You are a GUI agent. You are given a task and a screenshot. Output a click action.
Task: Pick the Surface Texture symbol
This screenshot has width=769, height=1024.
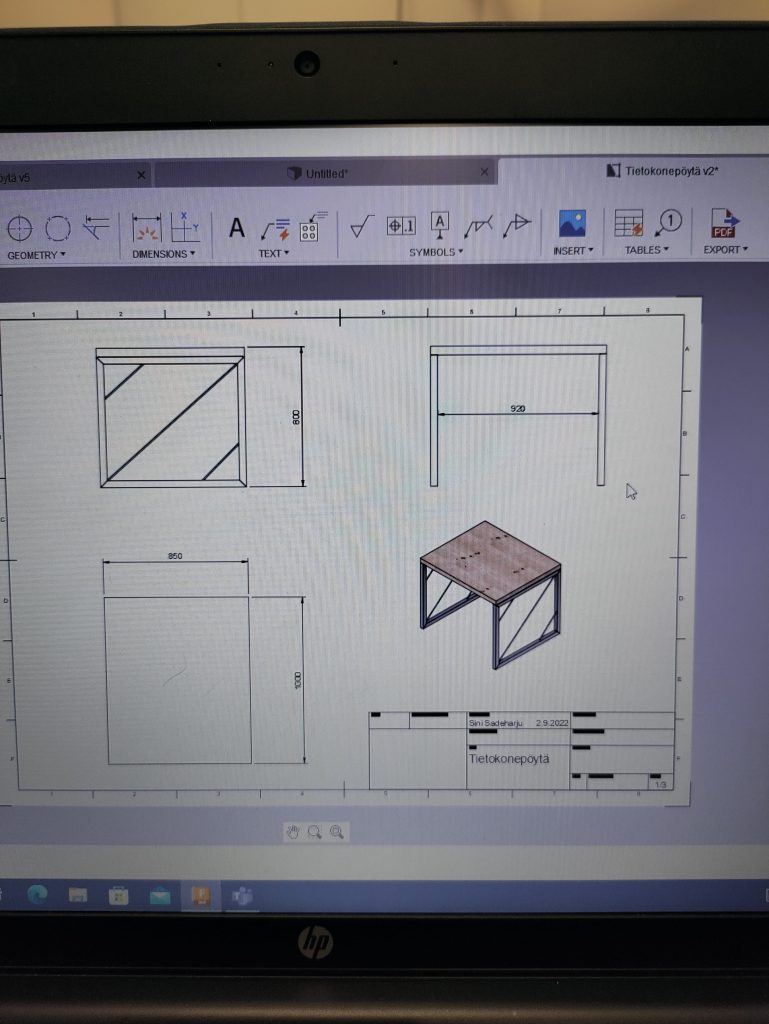tap(361, 226)
